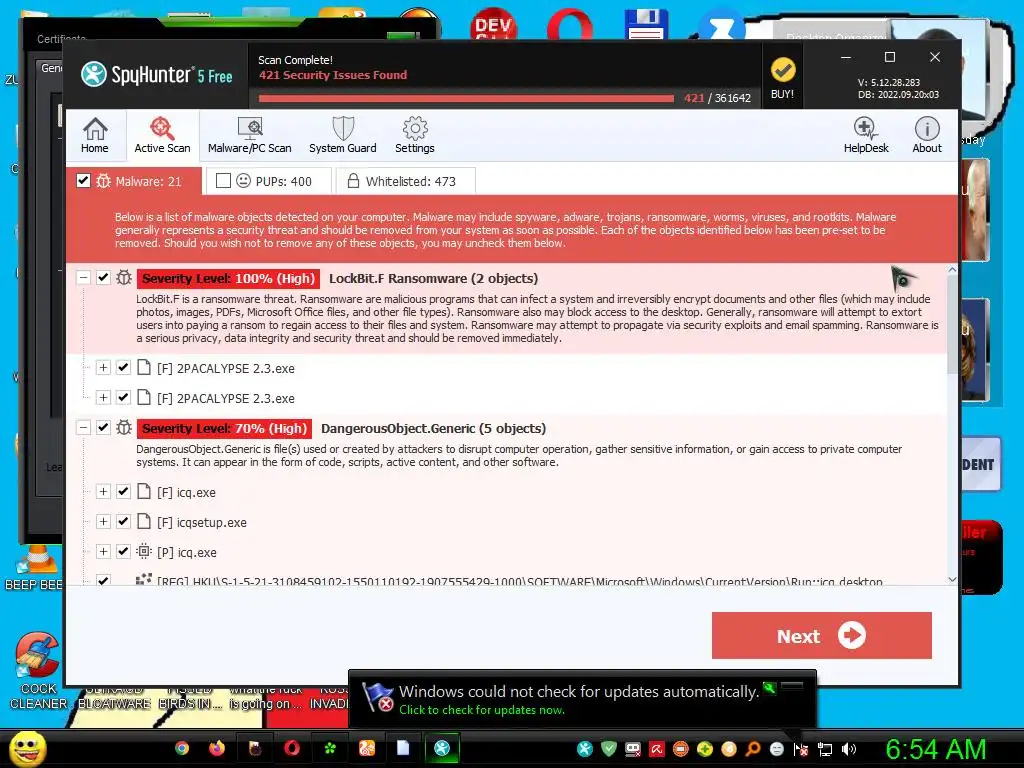Launch Opera from the taskbar
Screen dimensions: 1024x768
pyautogui.click(x=292, y=748)
